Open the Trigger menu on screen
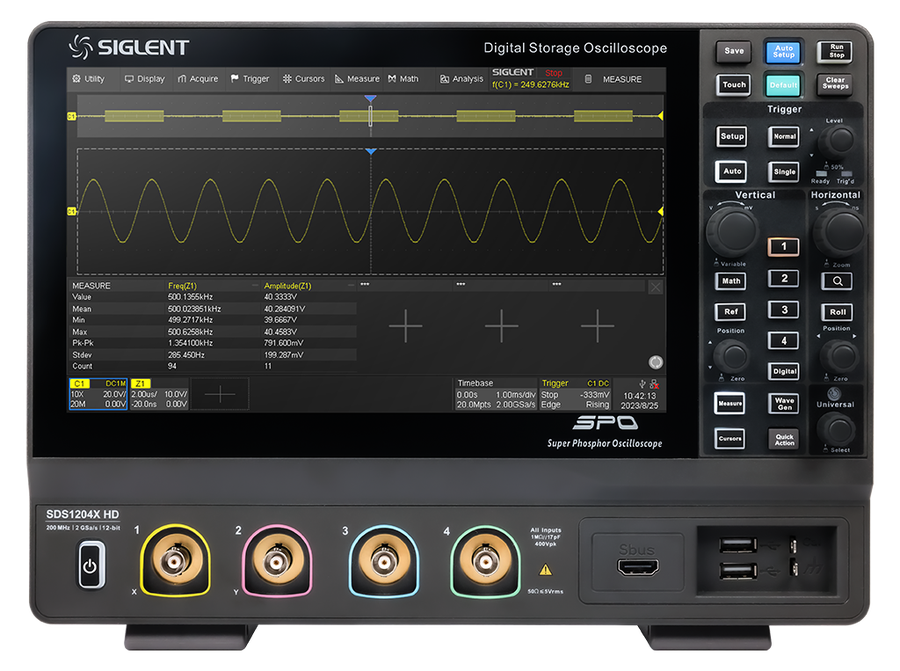The image size is (900, 671). (x=250, y=79)
